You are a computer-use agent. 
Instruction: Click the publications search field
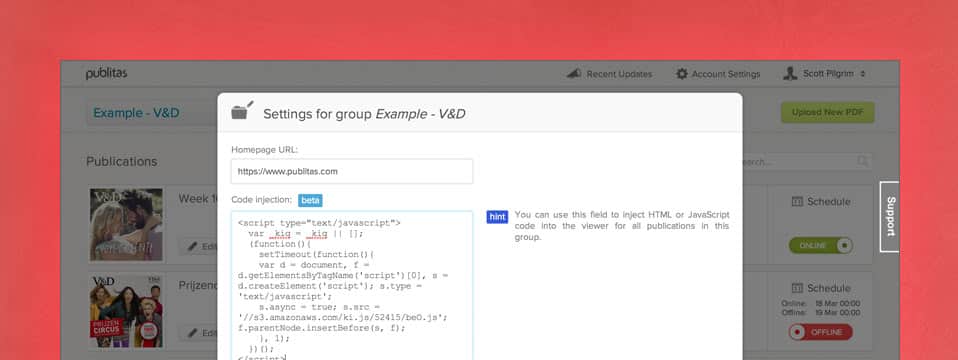point(806,162)
